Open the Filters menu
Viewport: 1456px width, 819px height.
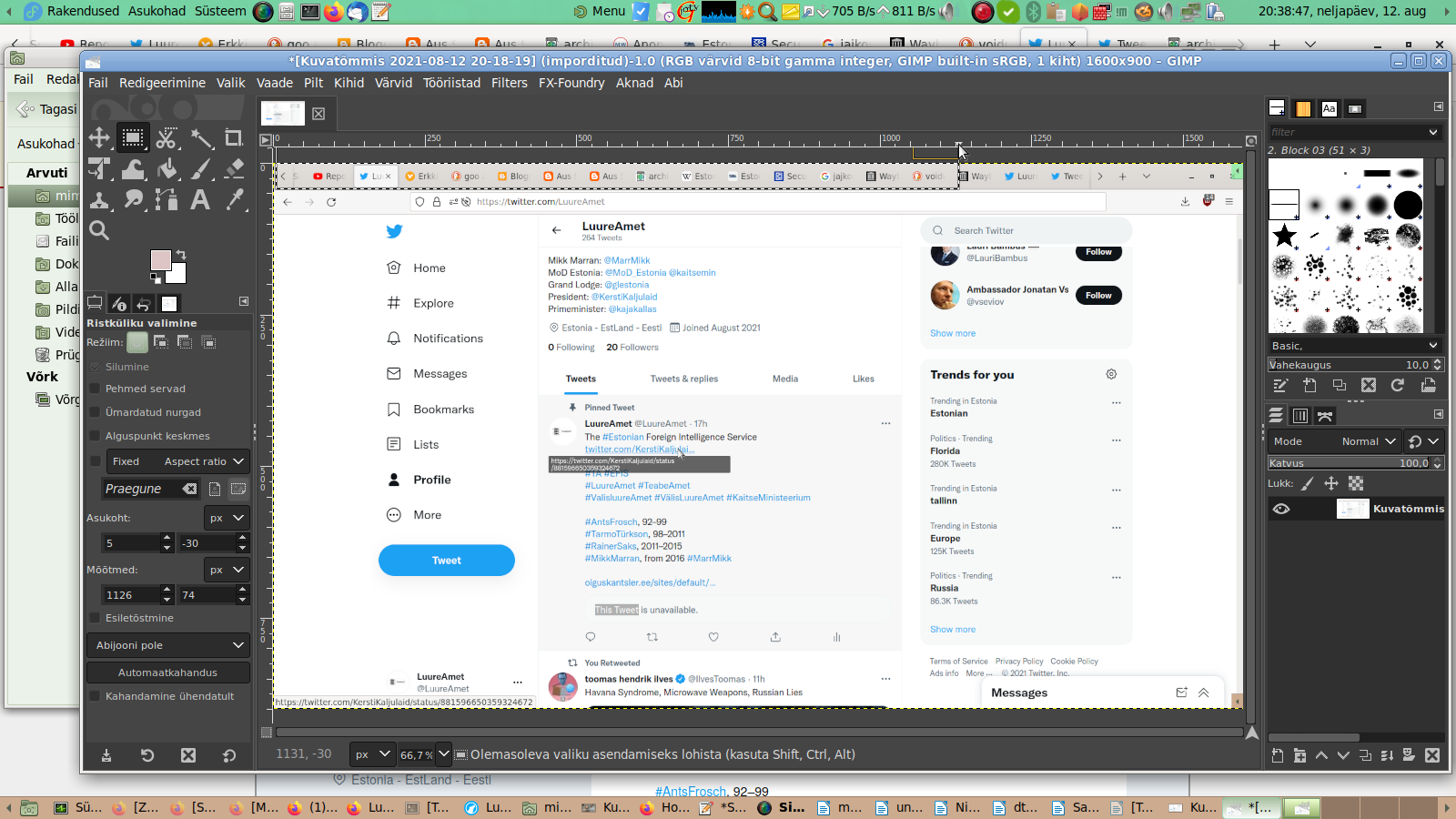click(x=510, y=83)
